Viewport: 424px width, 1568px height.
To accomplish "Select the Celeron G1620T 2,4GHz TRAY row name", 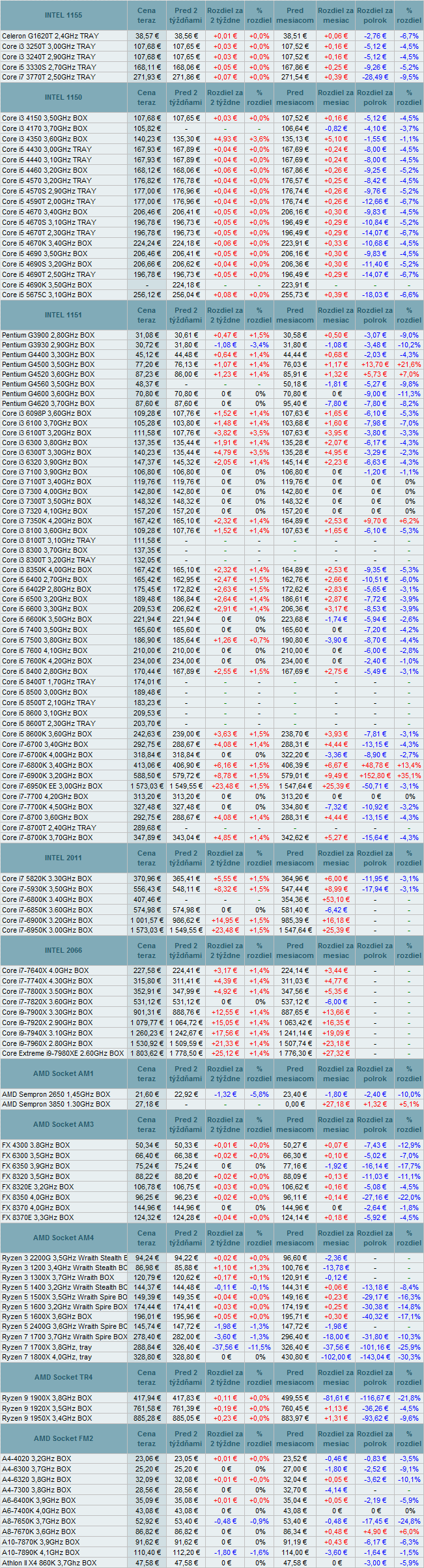I will point(50,36).
